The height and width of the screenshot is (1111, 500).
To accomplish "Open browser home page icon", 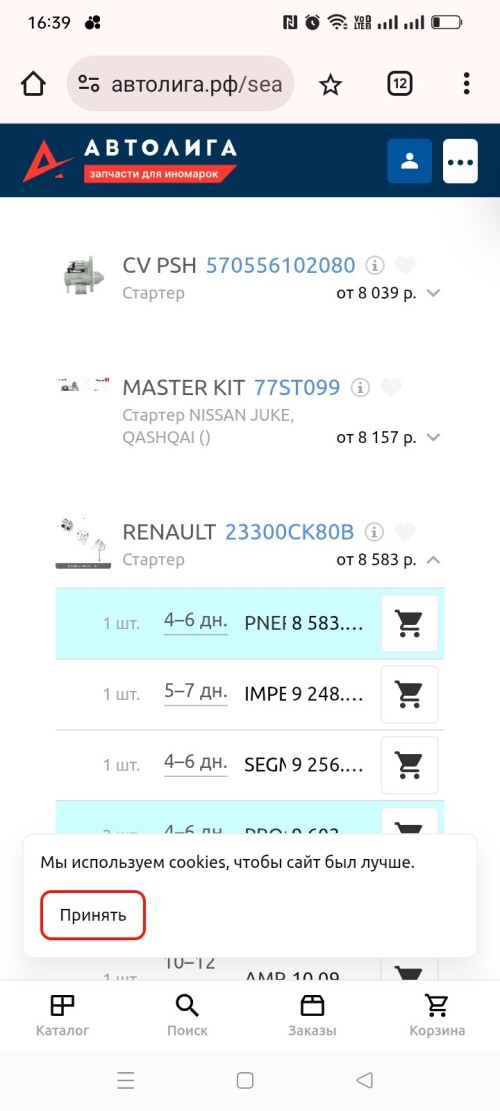I will pos(33,84).
